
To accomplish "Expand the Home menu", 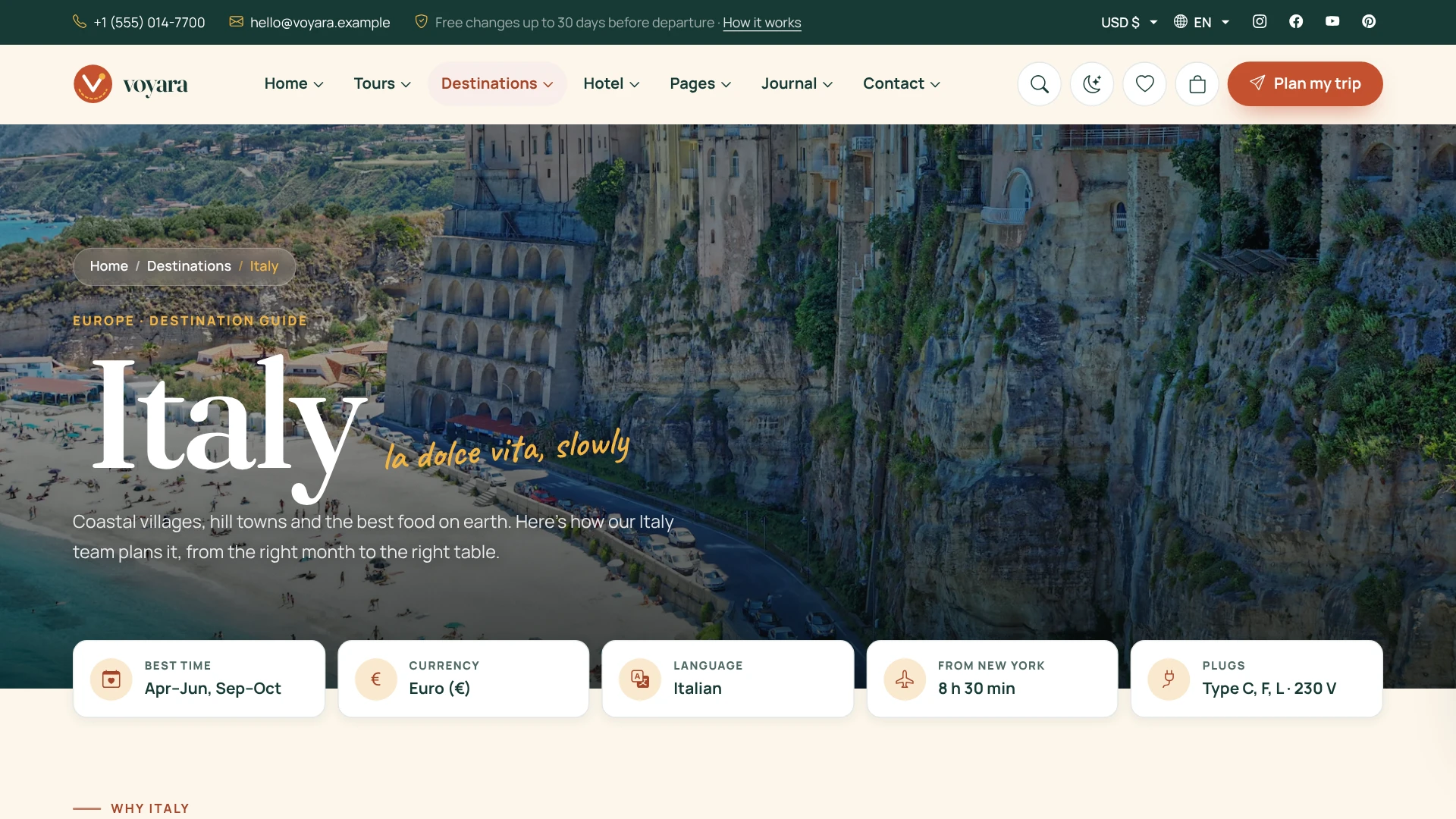I will [294, 83].
